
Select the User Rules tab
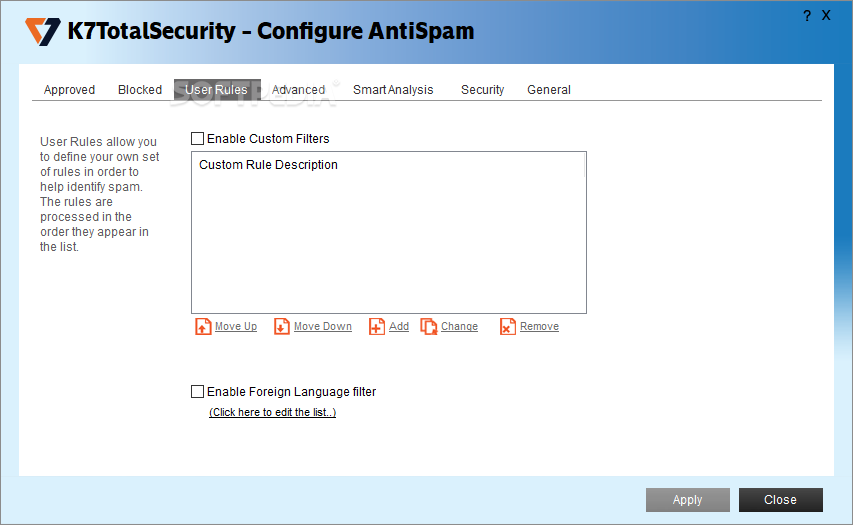click(217, 90)
